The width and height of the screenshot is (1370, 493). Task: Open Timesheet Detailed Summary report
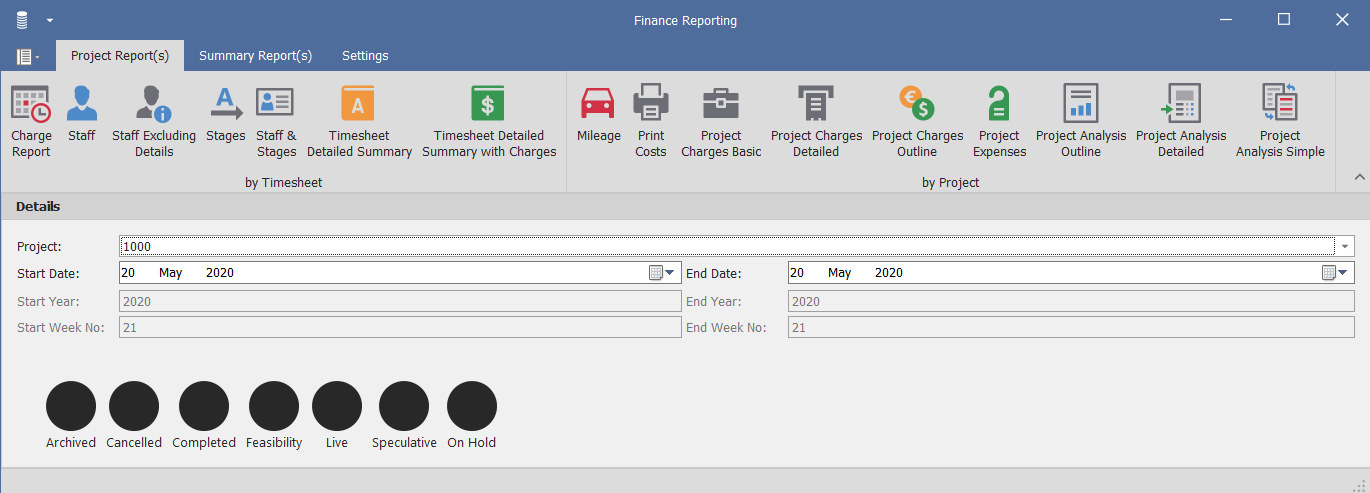pos(359,121)
